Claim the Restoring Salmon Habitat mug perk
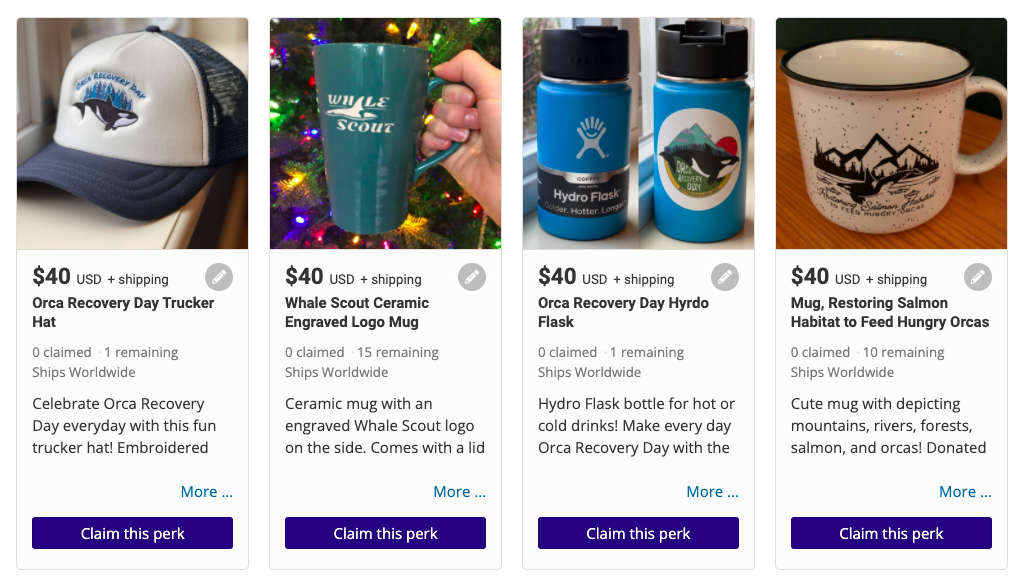Viewport: 1020px width, 581px height. [x=891, y=533]
